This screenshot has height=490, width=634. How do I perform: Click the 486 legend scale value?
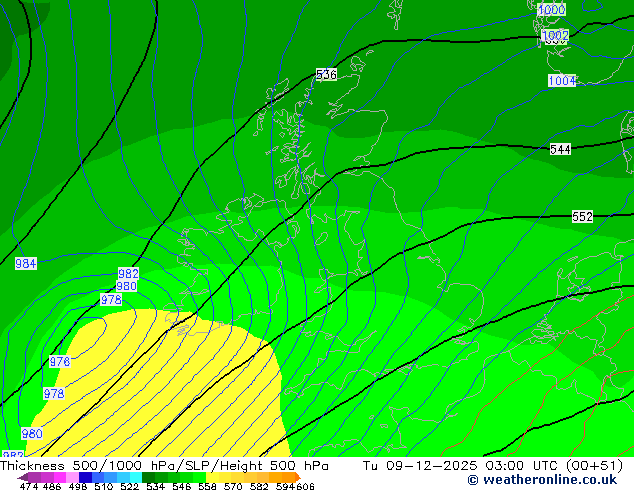[52, 486]
